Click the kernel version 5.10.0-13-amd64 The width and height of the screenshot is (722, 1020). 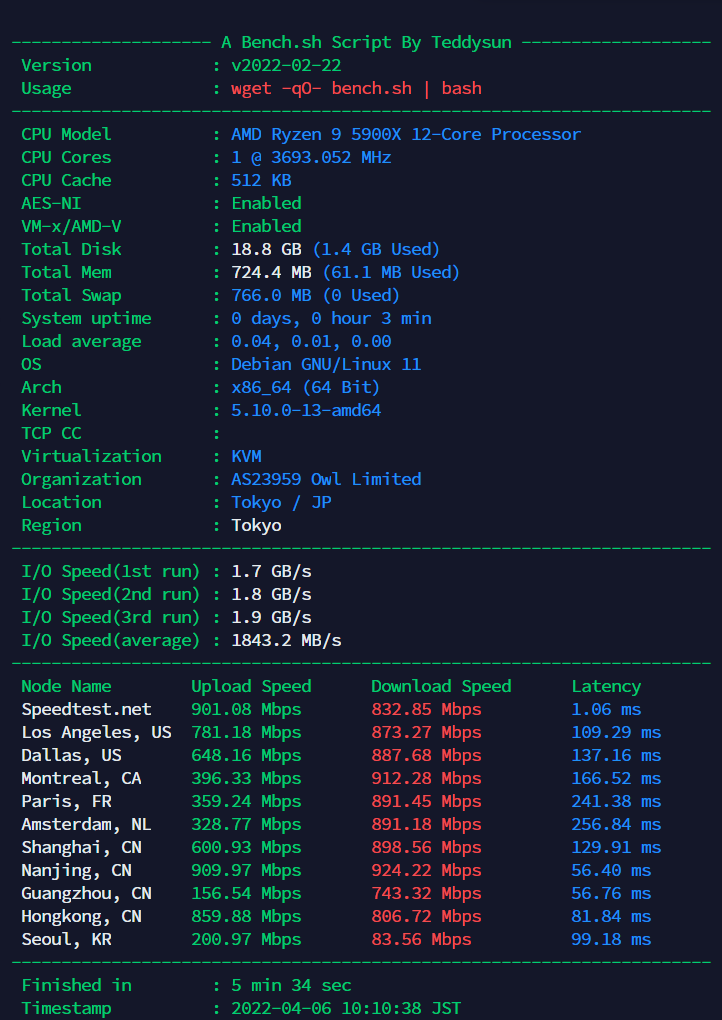click(306, 410)
